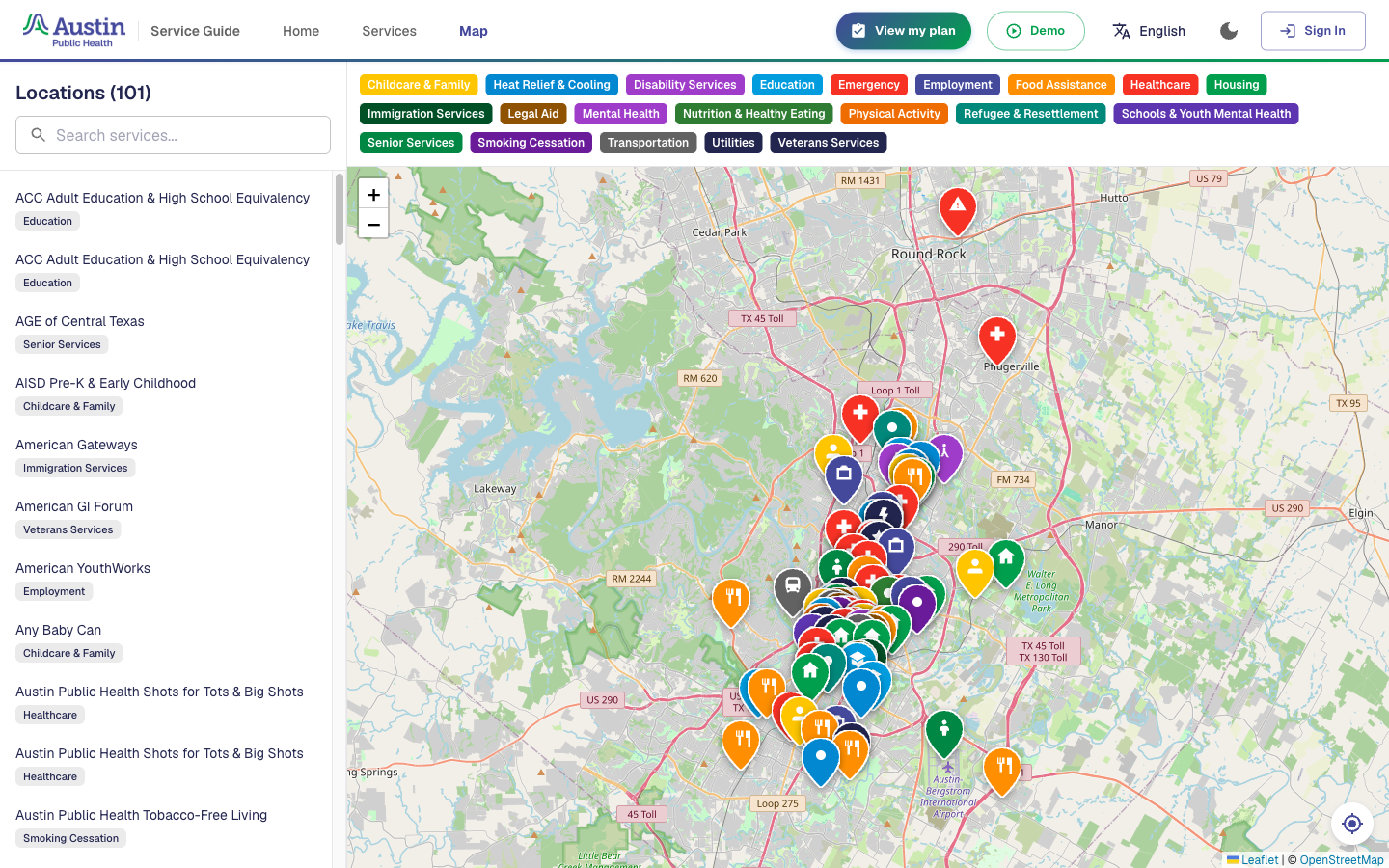Select the Map navigation tab
1389x868 pixels.
pos(474,31)
